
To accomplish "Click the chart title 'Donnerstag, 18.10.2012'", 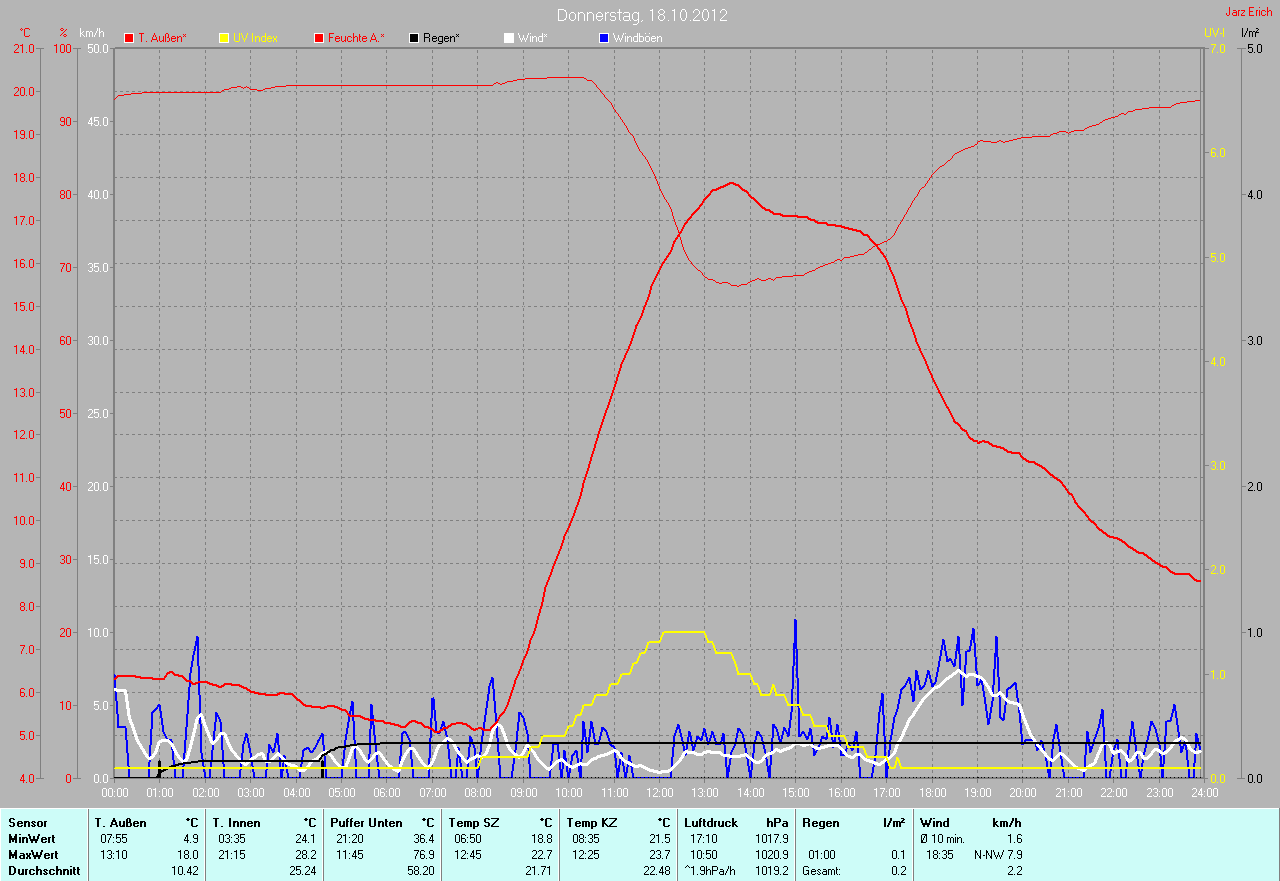I will coord(642,15).
